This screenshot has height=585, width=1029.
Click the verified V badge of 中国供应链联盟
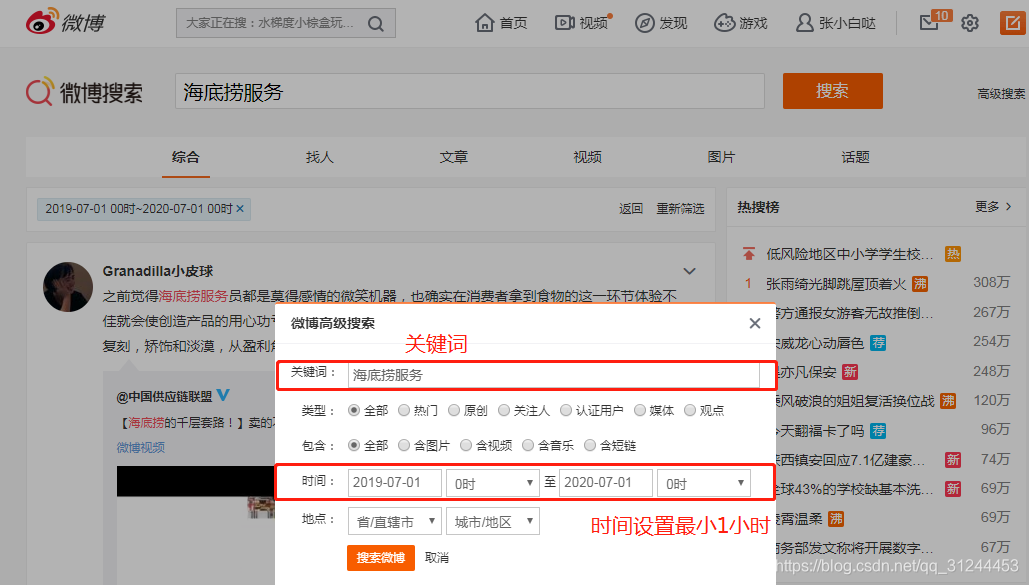(223, 395)
